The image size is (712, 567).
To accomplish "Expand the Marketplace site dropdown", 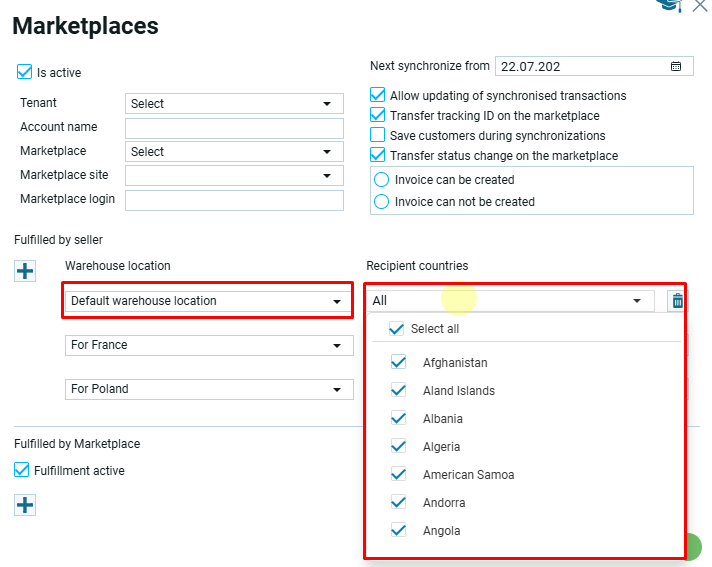I will coord(234,175).
